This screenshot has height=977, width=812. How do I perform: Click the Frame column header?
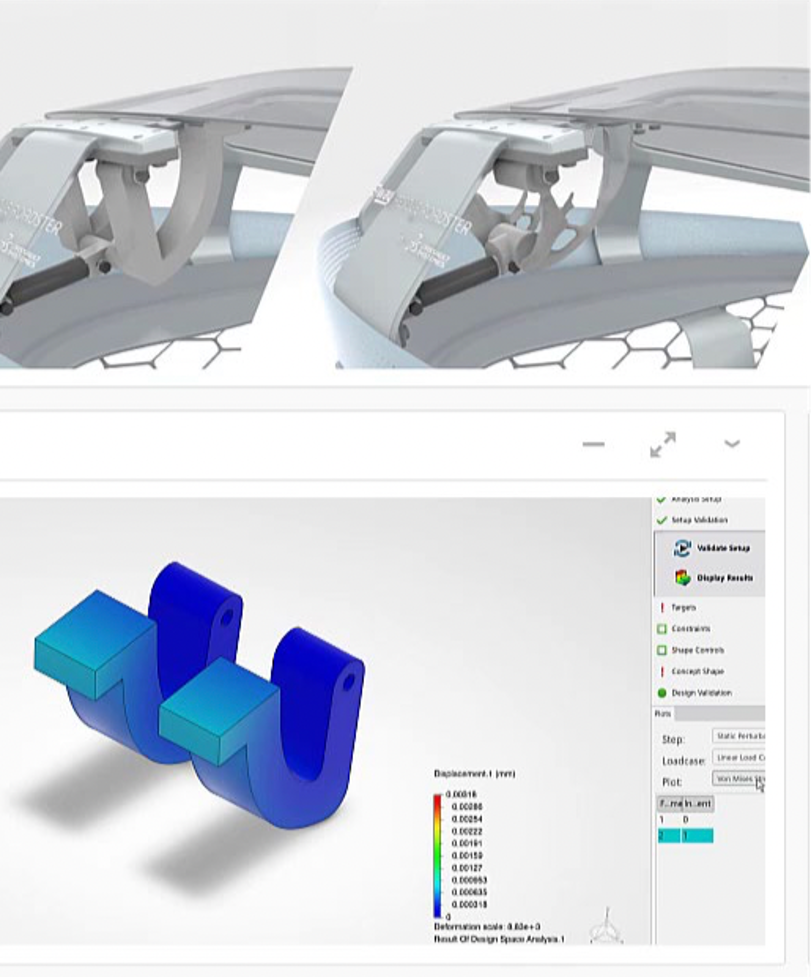(x=671, y=804)
